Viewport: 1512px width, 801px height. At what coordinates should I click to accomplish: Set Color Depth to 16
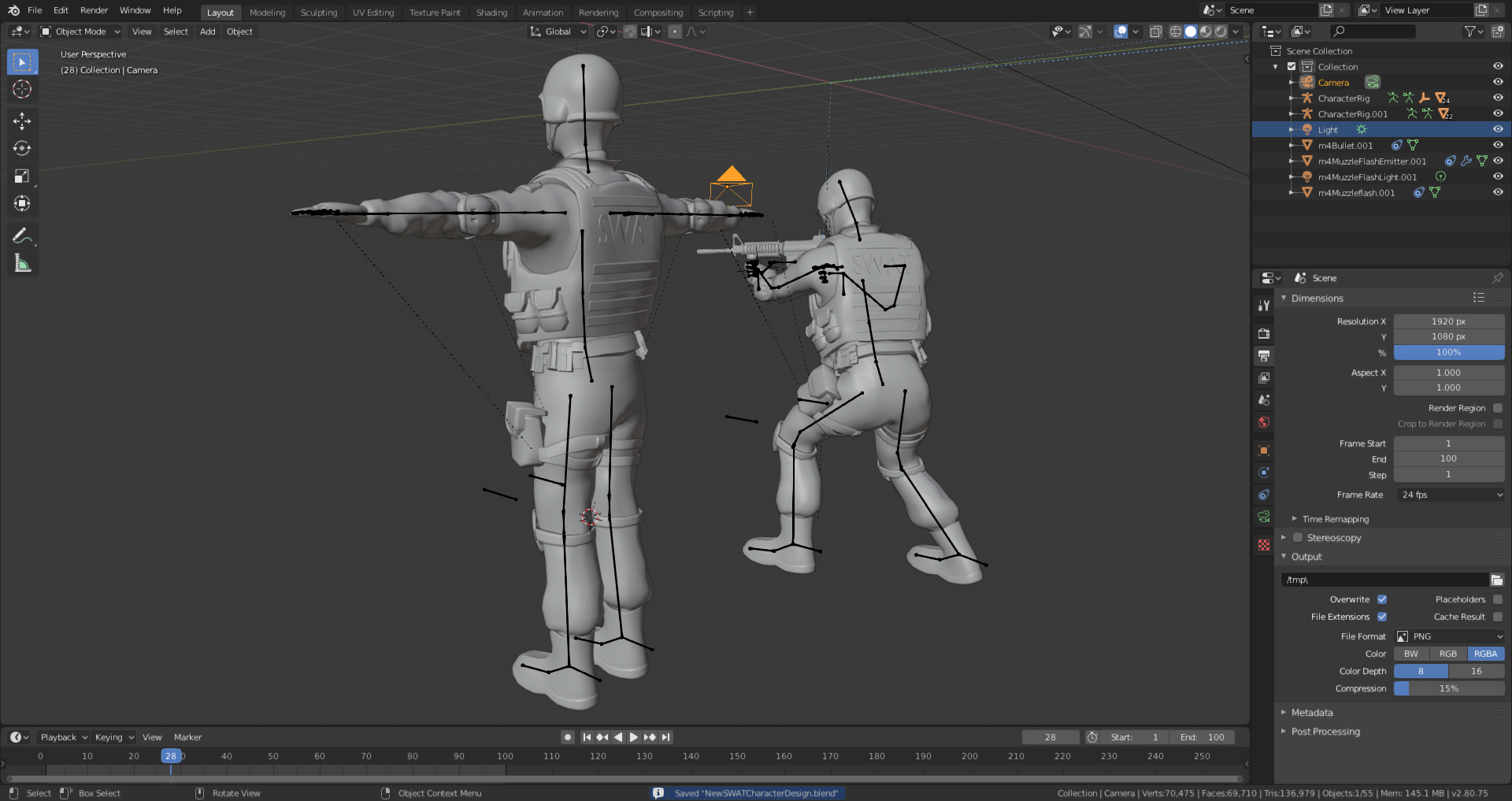coord(1476,671)
